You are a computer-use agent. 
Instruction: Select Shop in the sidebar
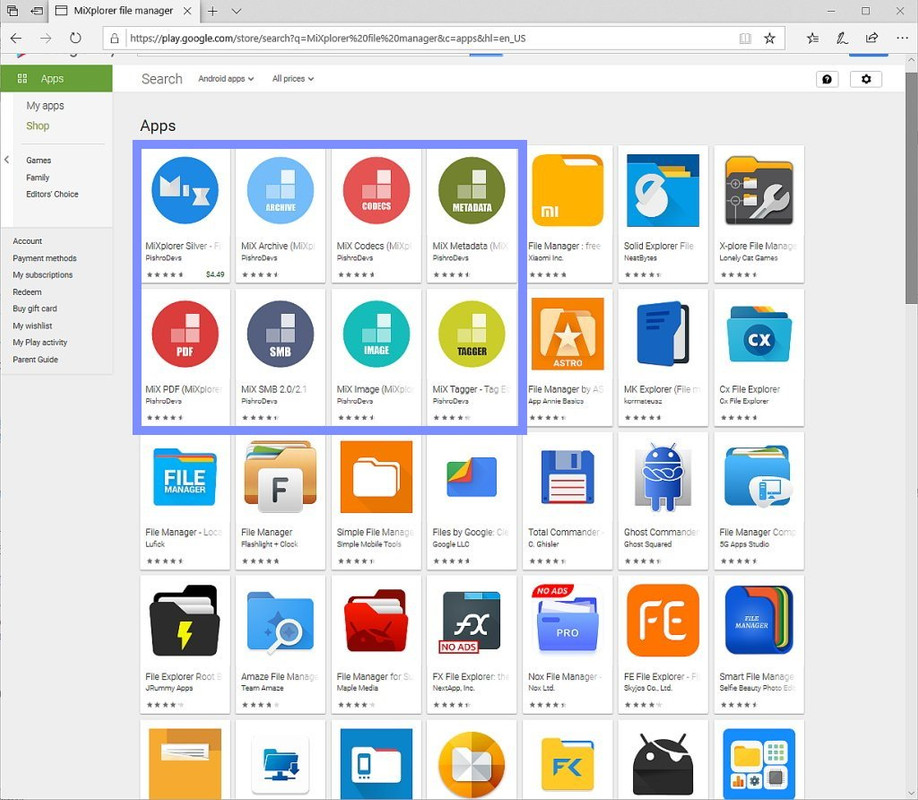(37, 126)
